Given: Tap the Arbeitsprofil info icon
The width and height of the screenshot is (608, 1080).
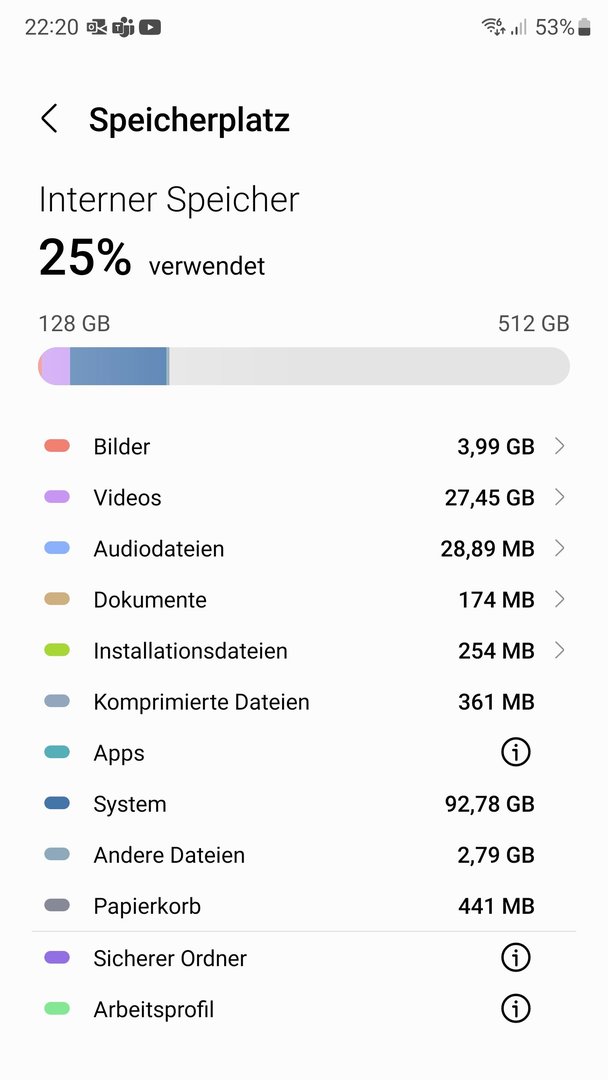Looking at the screenshot, I should coord(515,1009).
